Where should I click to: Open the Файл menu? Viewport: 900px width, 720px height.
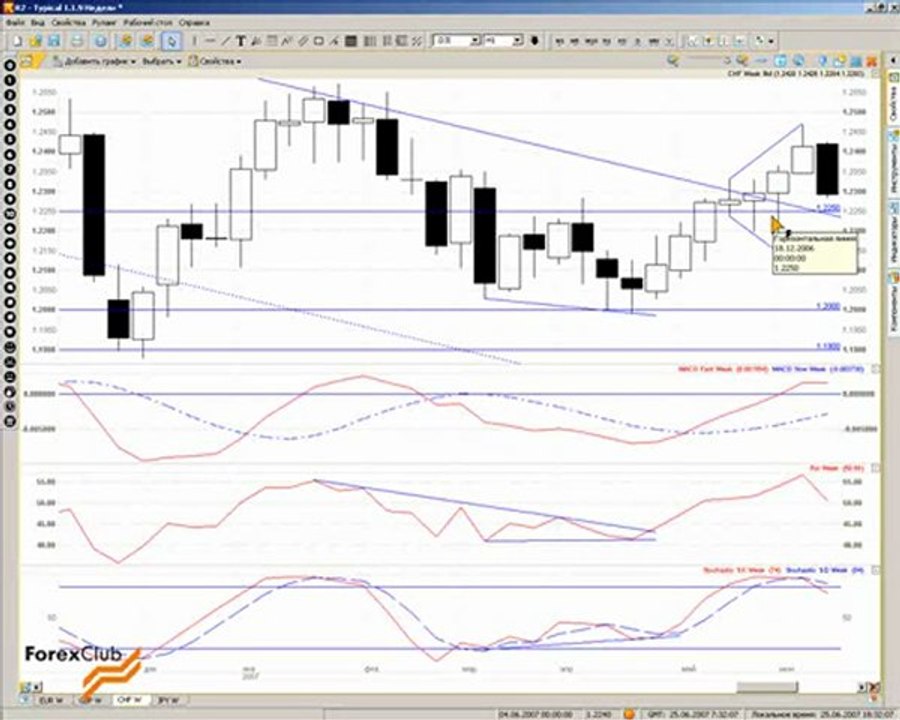[x=15, y=23]
